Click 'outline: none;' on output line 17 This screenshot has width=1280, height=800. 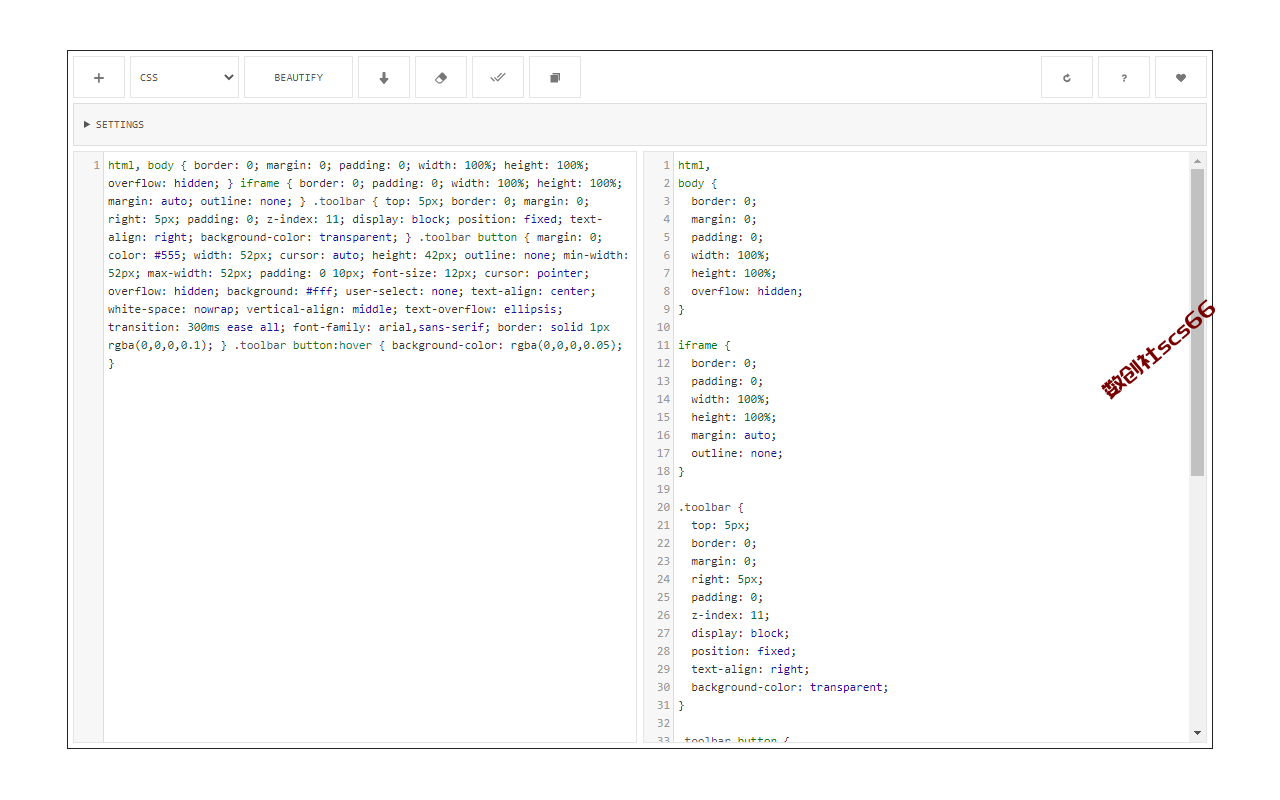tap(737, 453)
